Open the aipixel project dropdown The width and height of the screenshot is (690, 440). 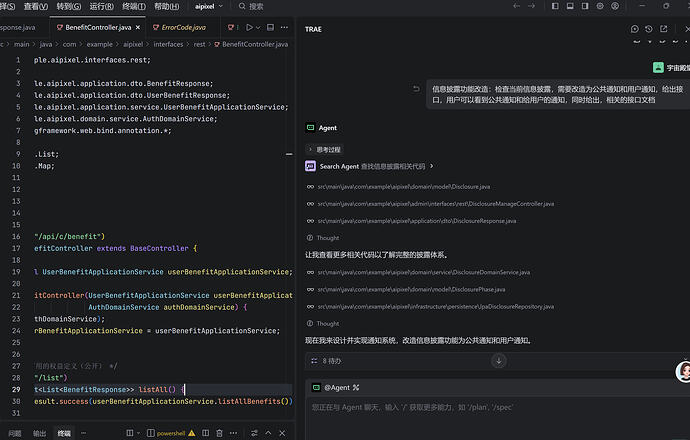(209, 7)
